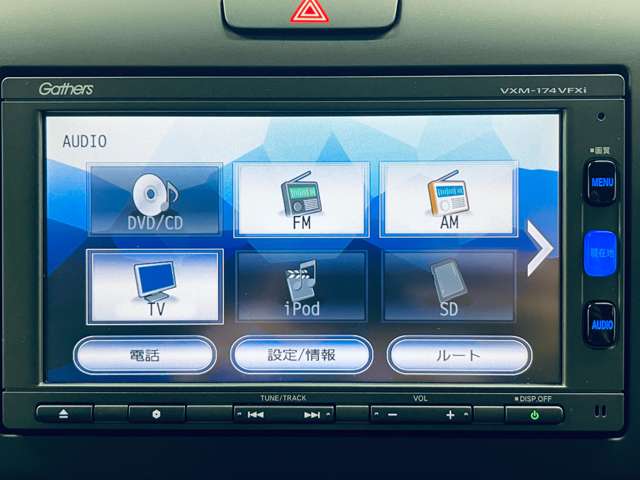The height and width of the screenshot is (480, 640).
Task: Hit the AUDIO hardware button
Action: pyautogui.click(x=602, y=324)
